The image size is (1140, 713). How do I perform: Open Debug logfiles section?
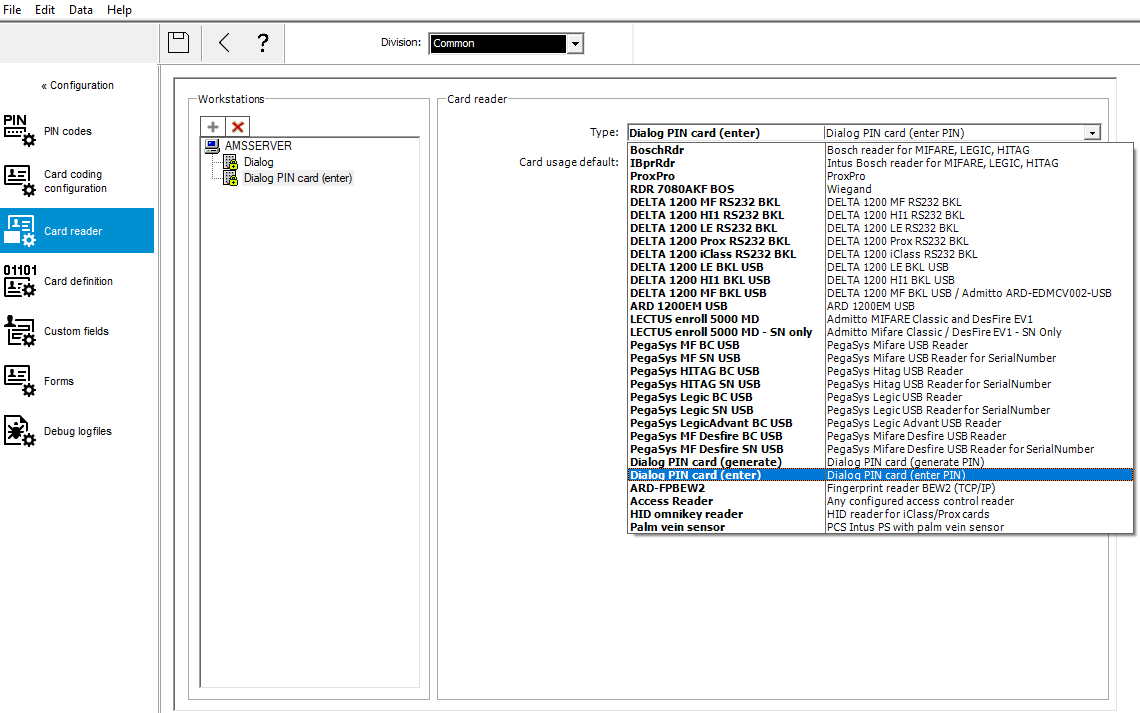click(77, 431)
